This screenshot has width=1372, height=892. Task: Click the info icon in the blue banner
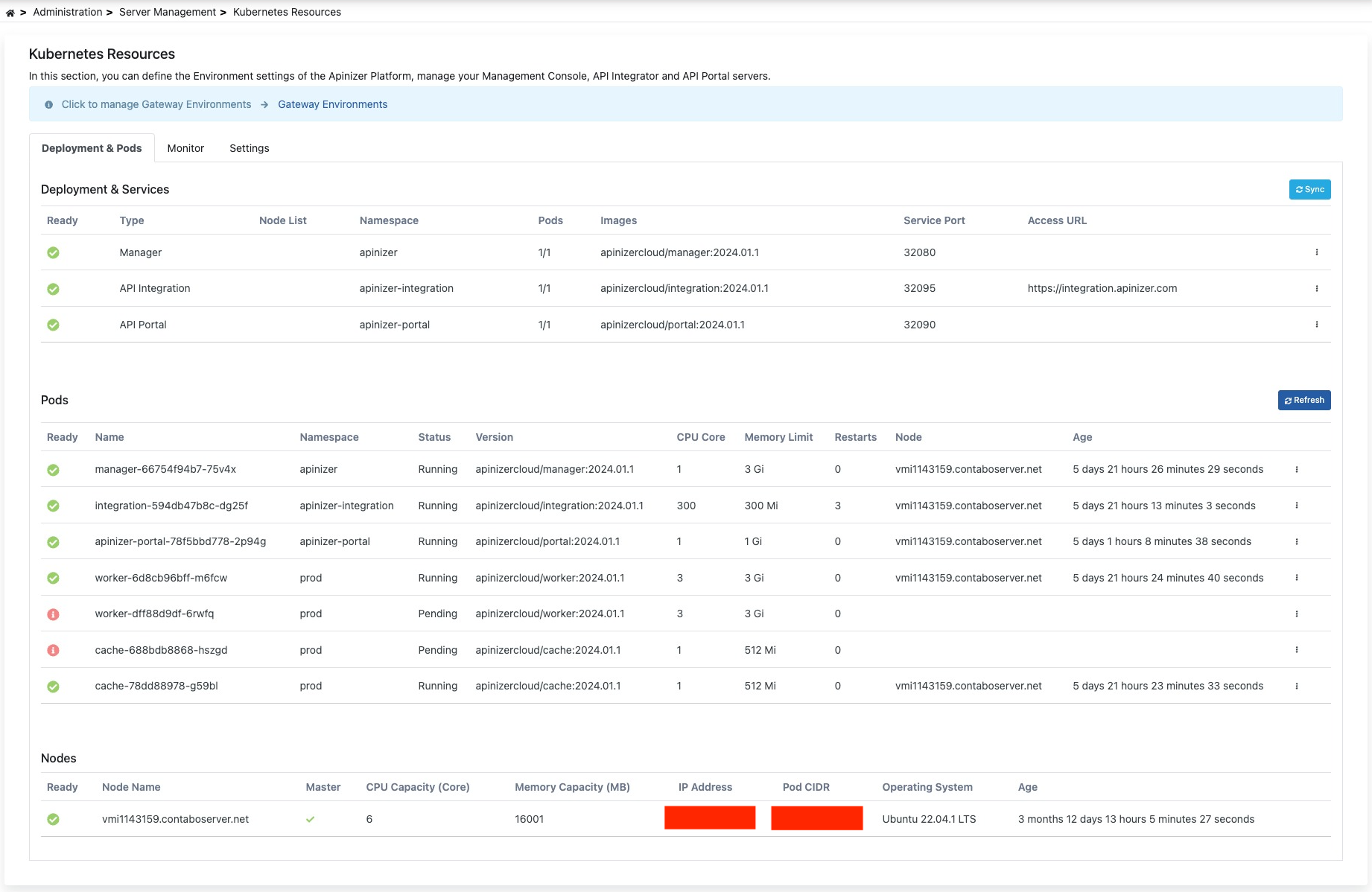coord(48,104)
